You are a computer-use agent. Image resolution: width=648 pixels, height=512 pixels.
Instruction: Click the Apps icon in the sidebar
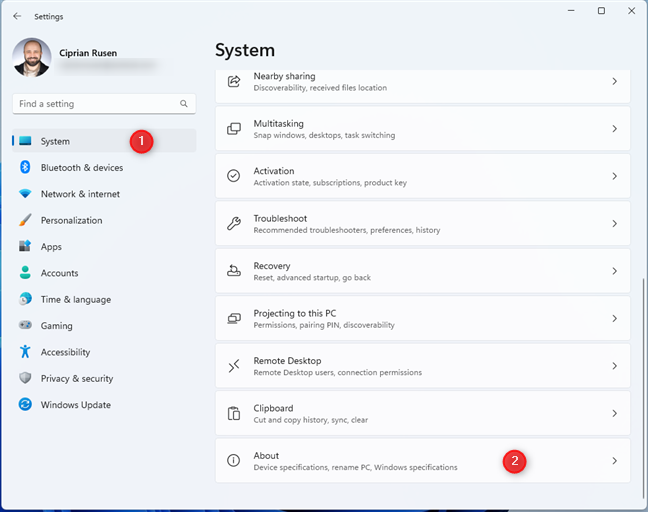pos(25,246)
